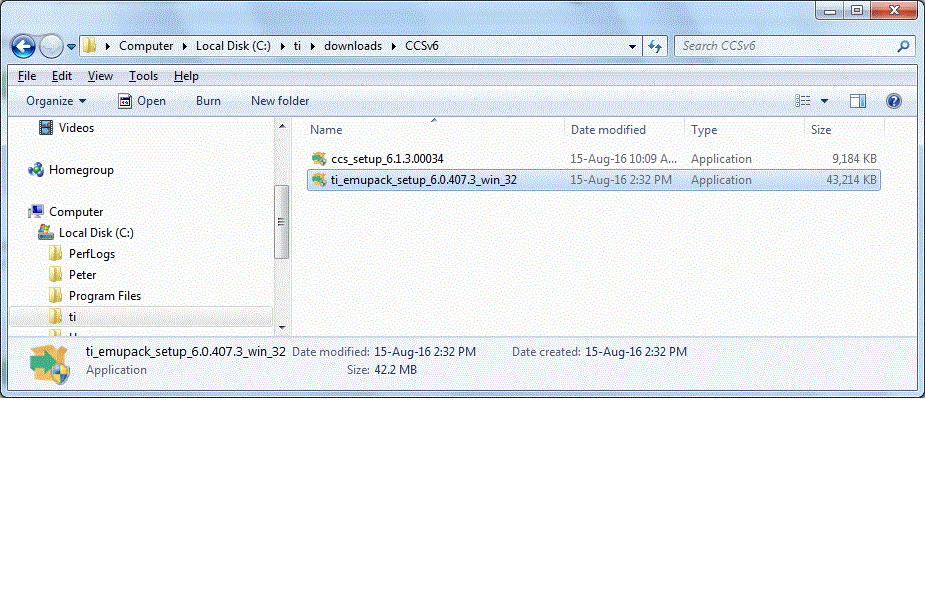Click the Burn toolbar button
Screen dimensions: 925x614
[208, 101]
